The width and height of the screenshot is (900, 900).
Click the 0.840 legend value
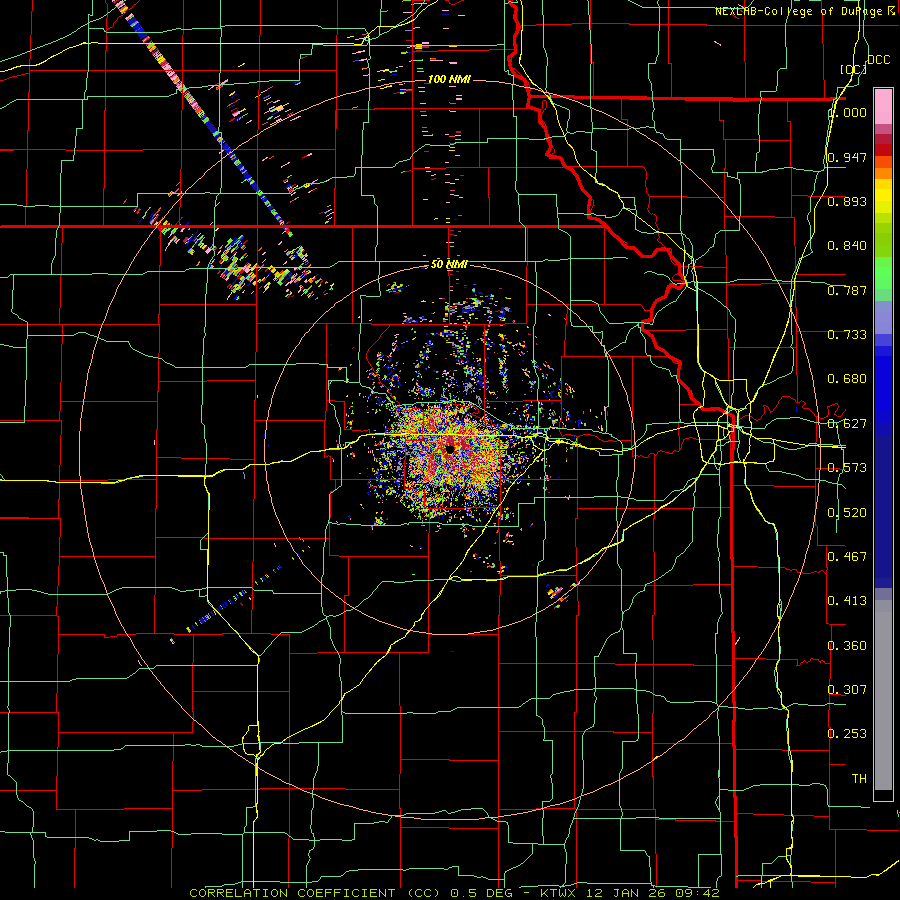click(847, 246)
